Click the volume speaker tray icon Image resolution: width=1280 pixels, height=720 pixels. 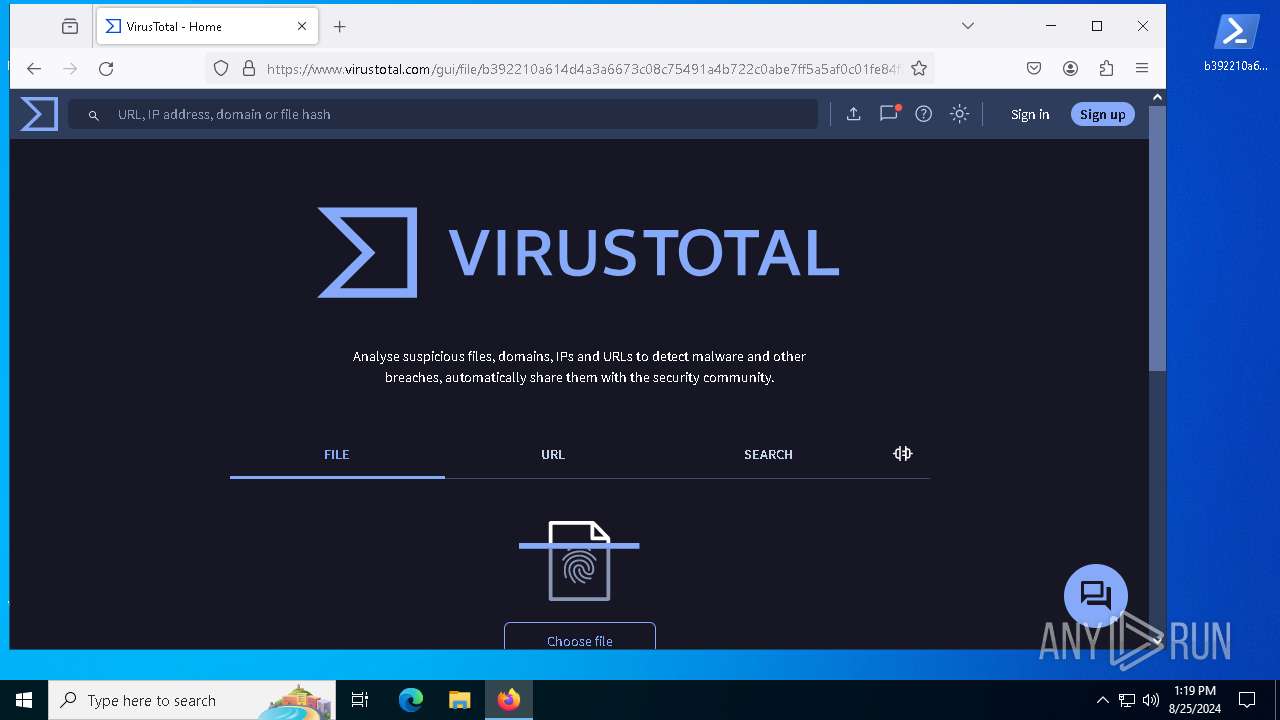1151,700
